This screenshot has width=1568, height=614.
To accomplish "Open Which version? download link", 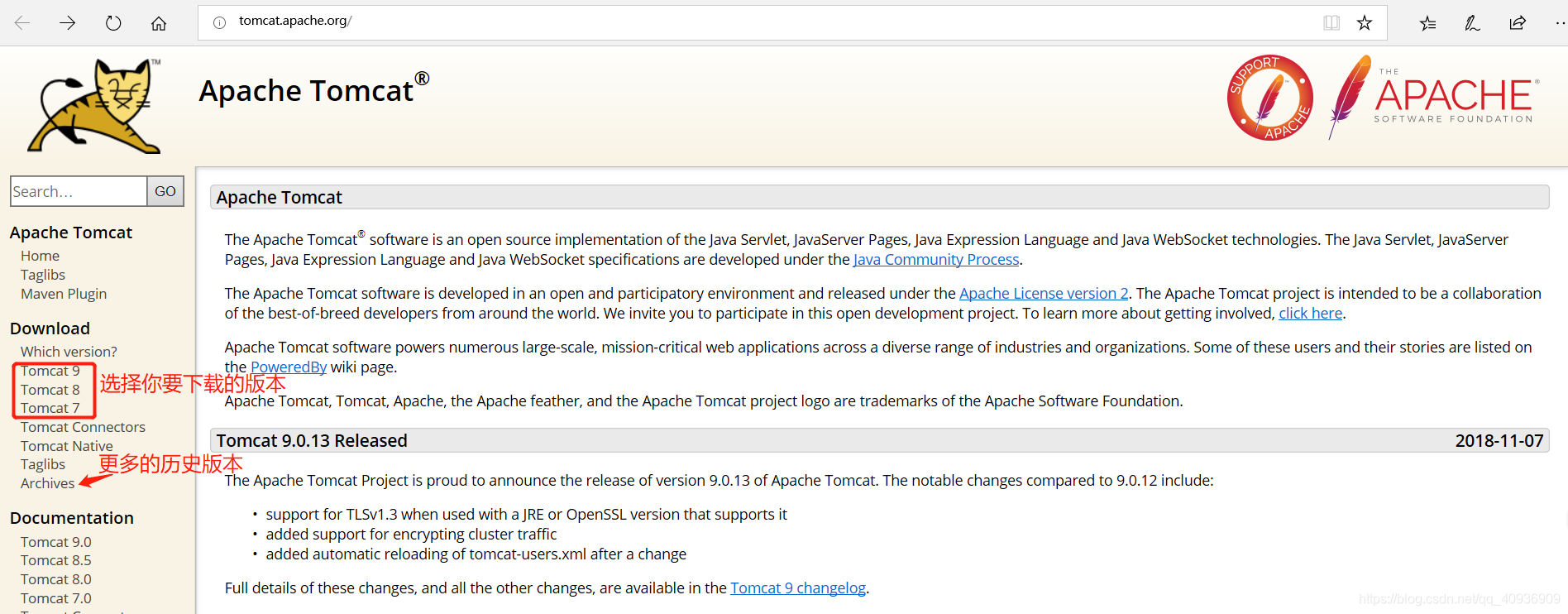I will point(69,352).
